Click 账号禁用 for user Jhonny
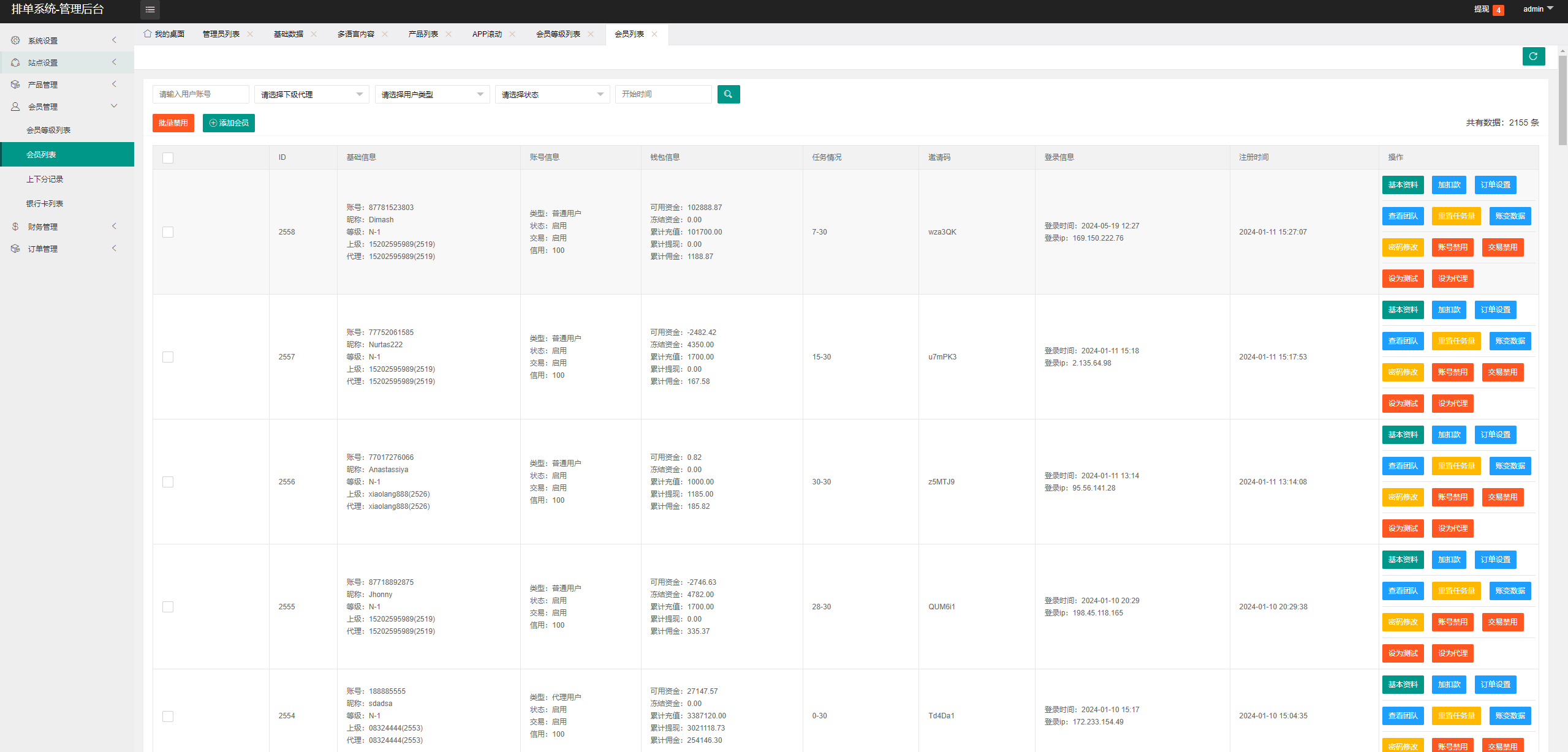Screen dimensions: 1568x752 pos(1452,622)
